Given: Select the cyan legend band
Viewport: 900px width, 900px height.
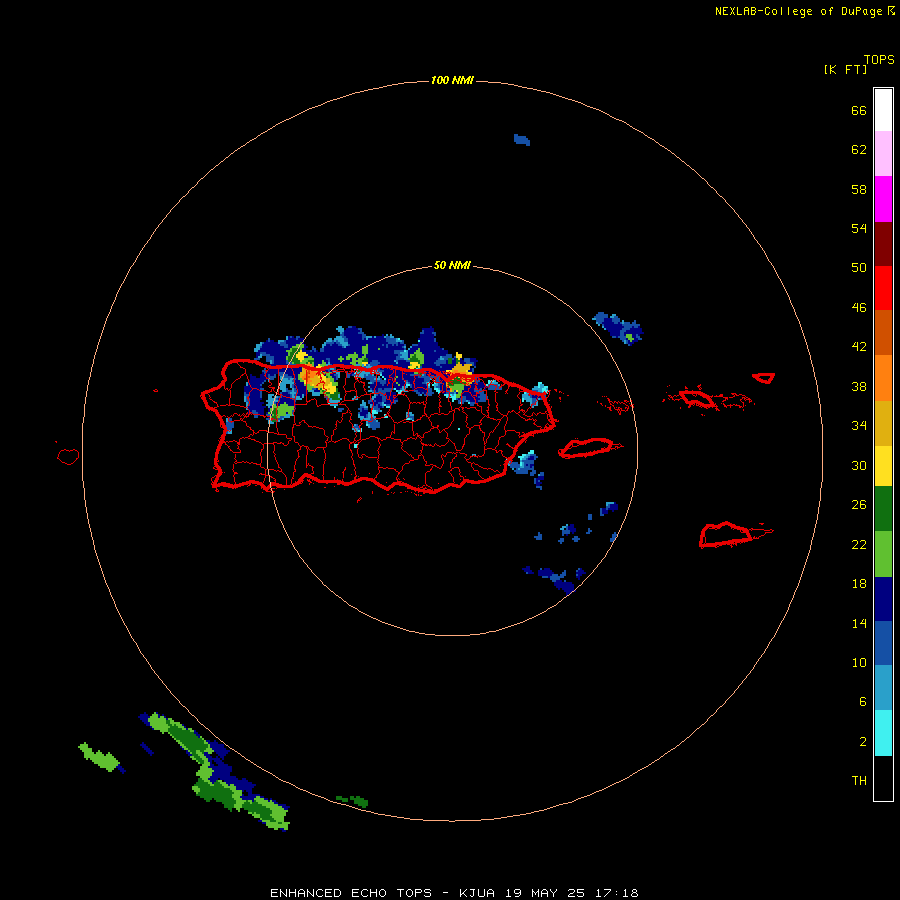Looking at the screenshot, I should tap(883, 733).
